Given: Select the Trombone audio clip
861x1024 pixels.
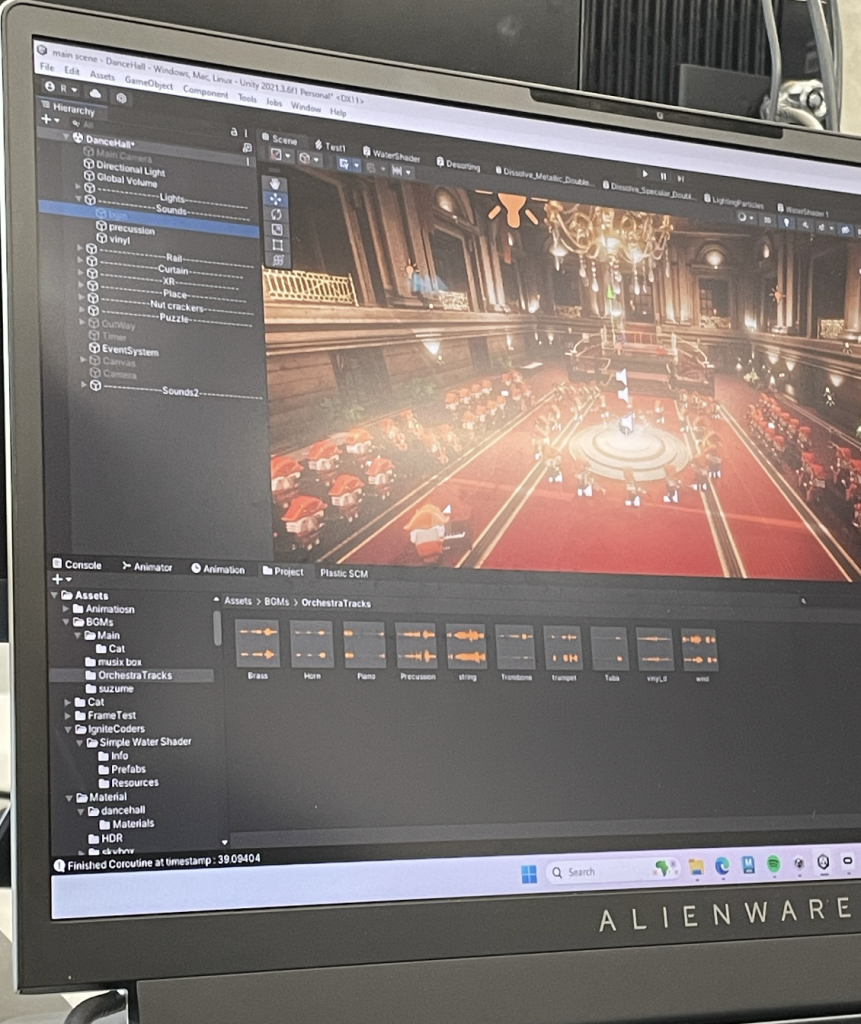Looking at the screenshot, I should point(515,652).
